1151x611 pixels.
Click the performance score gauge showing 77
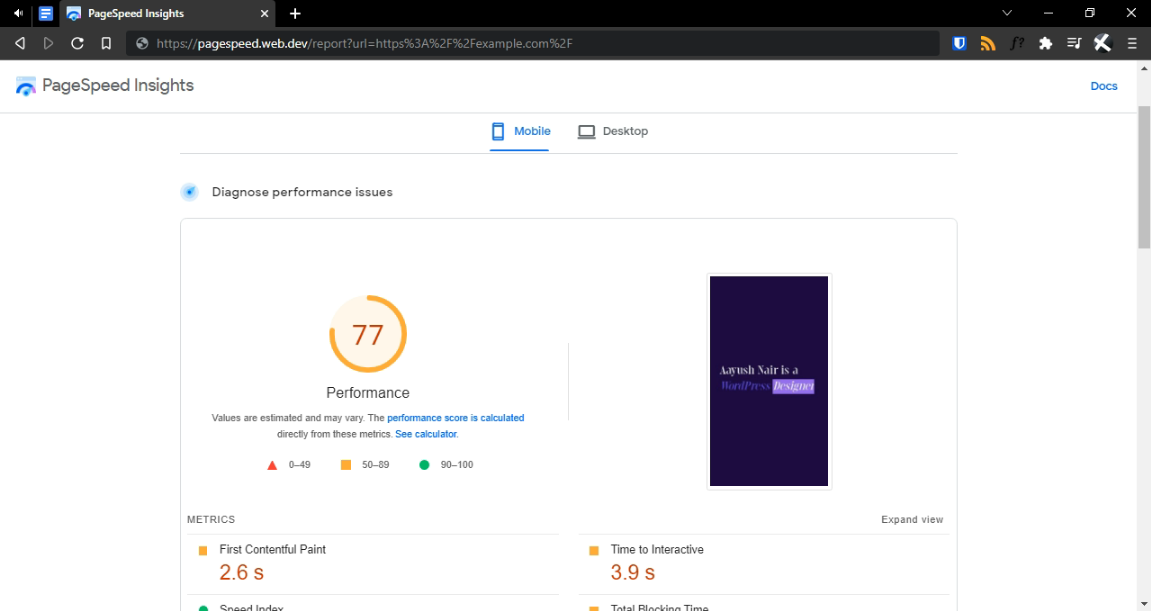368,334
